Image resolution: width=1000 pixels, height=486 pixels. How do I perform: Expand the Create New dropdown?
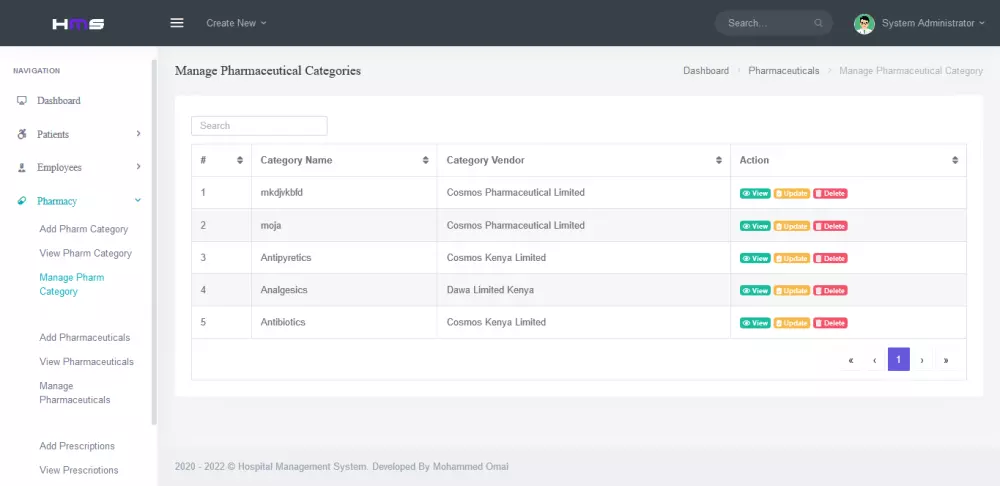coord(236,23)
